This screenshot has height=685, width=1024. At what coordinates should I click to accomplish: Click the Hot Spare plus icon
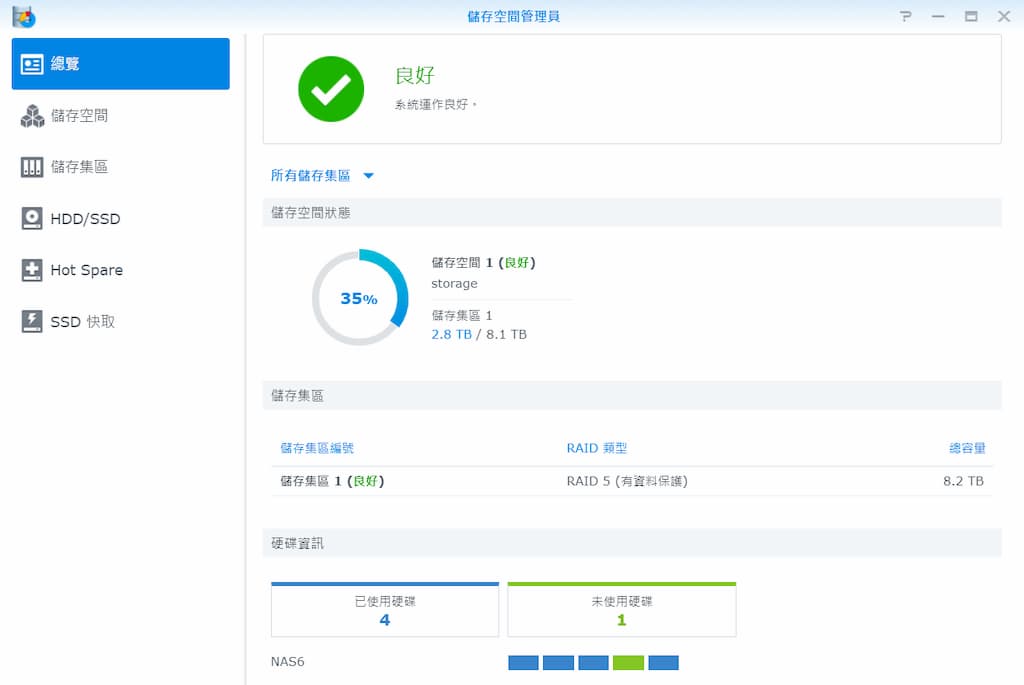coord(32,270)
